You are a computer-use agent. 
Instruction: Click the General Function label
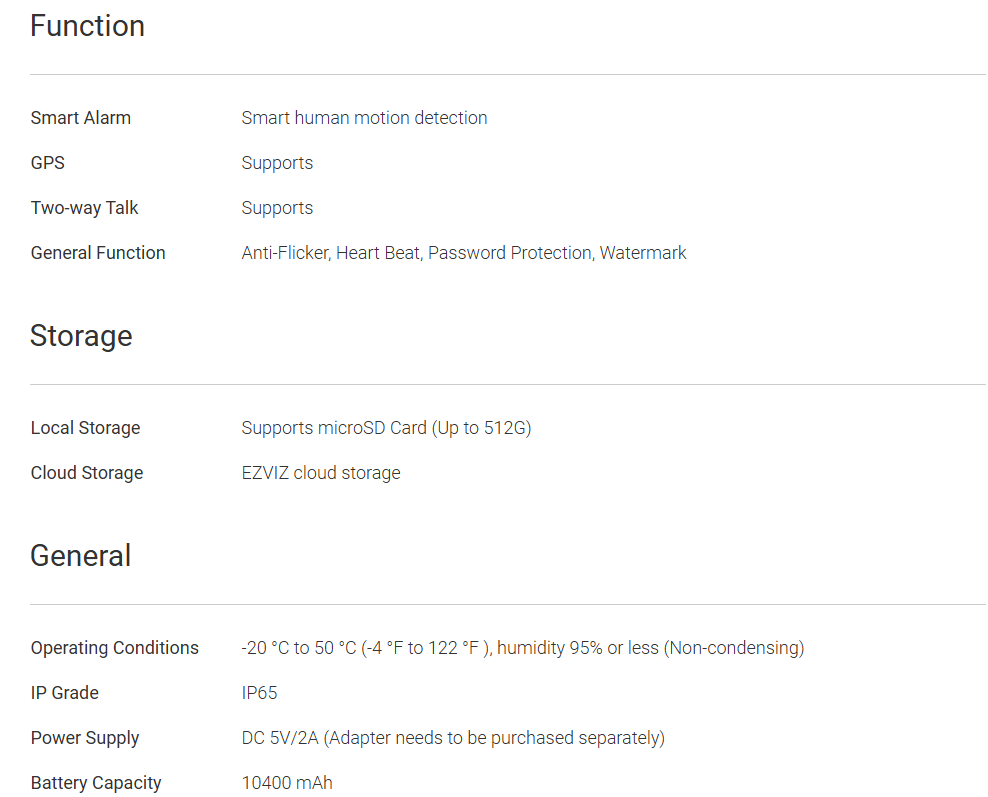[98, 253]
